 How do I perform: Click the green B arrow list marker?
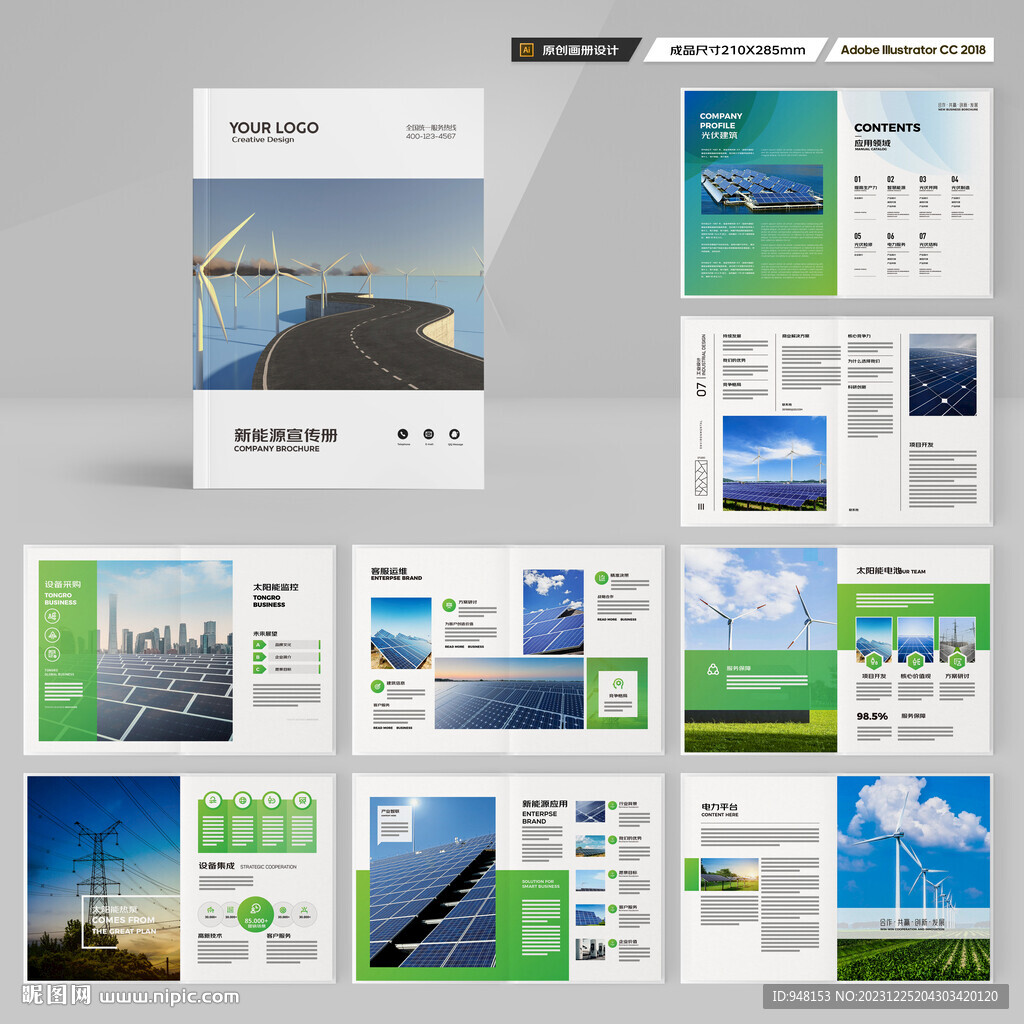click(259, 657)
